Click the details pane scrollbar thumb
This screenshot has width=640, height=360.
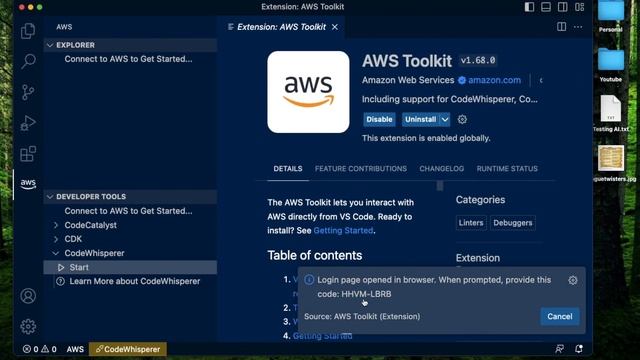tap(440, 186)
